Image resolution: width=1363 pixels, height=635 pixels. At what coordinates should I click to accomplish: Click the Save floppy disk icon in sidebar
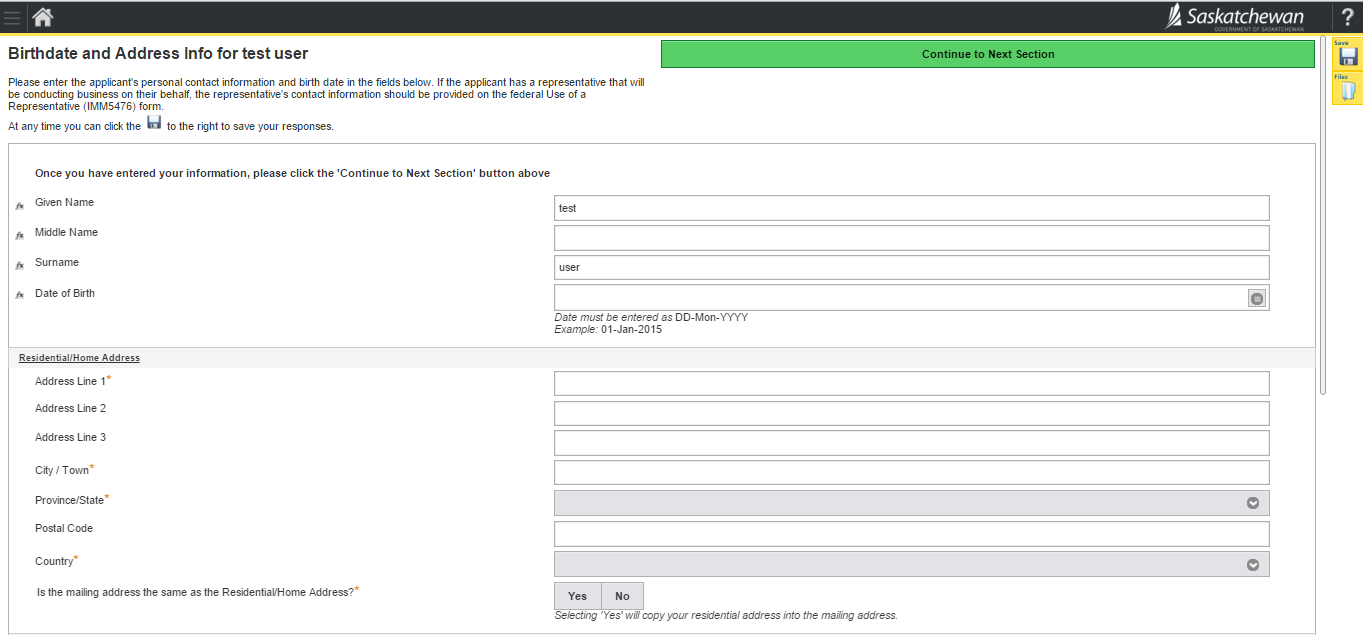(x=1347, y=54)
